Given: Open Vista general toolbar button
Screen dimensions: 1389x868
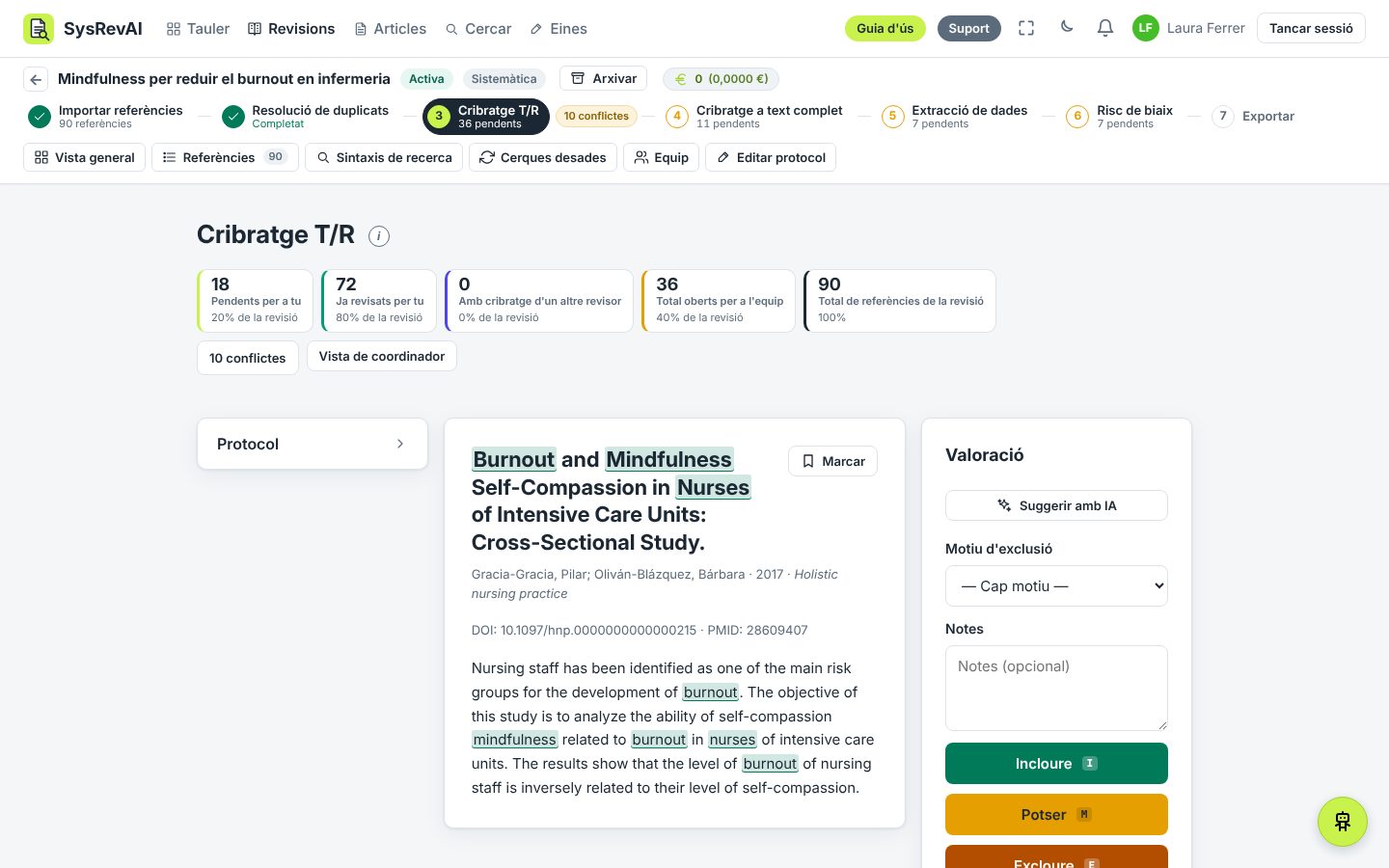Looking at the screenshot, I should pyautogui.click(x=85, y=157).
